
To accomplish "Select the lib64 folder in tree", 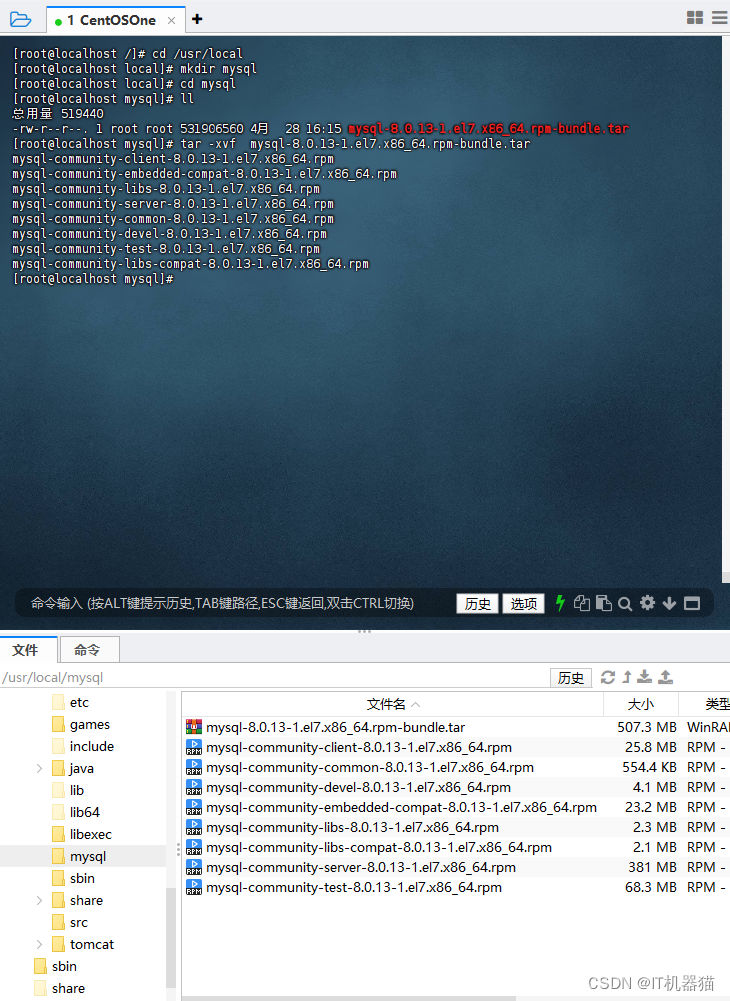I will point(84,813).
